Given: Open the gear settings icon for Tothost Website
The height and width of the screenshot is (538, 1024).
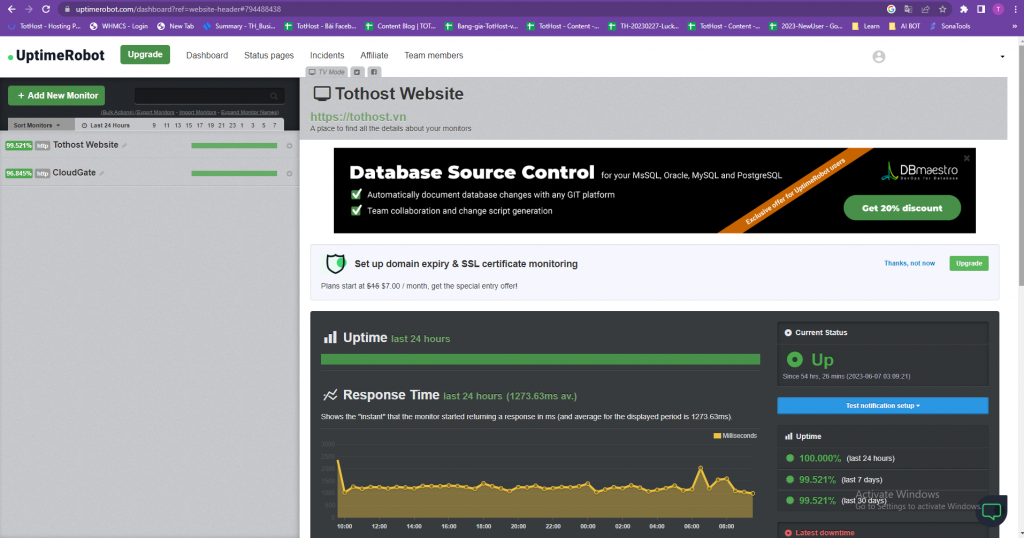Looking at the screenshot, I should pos(289,146).
